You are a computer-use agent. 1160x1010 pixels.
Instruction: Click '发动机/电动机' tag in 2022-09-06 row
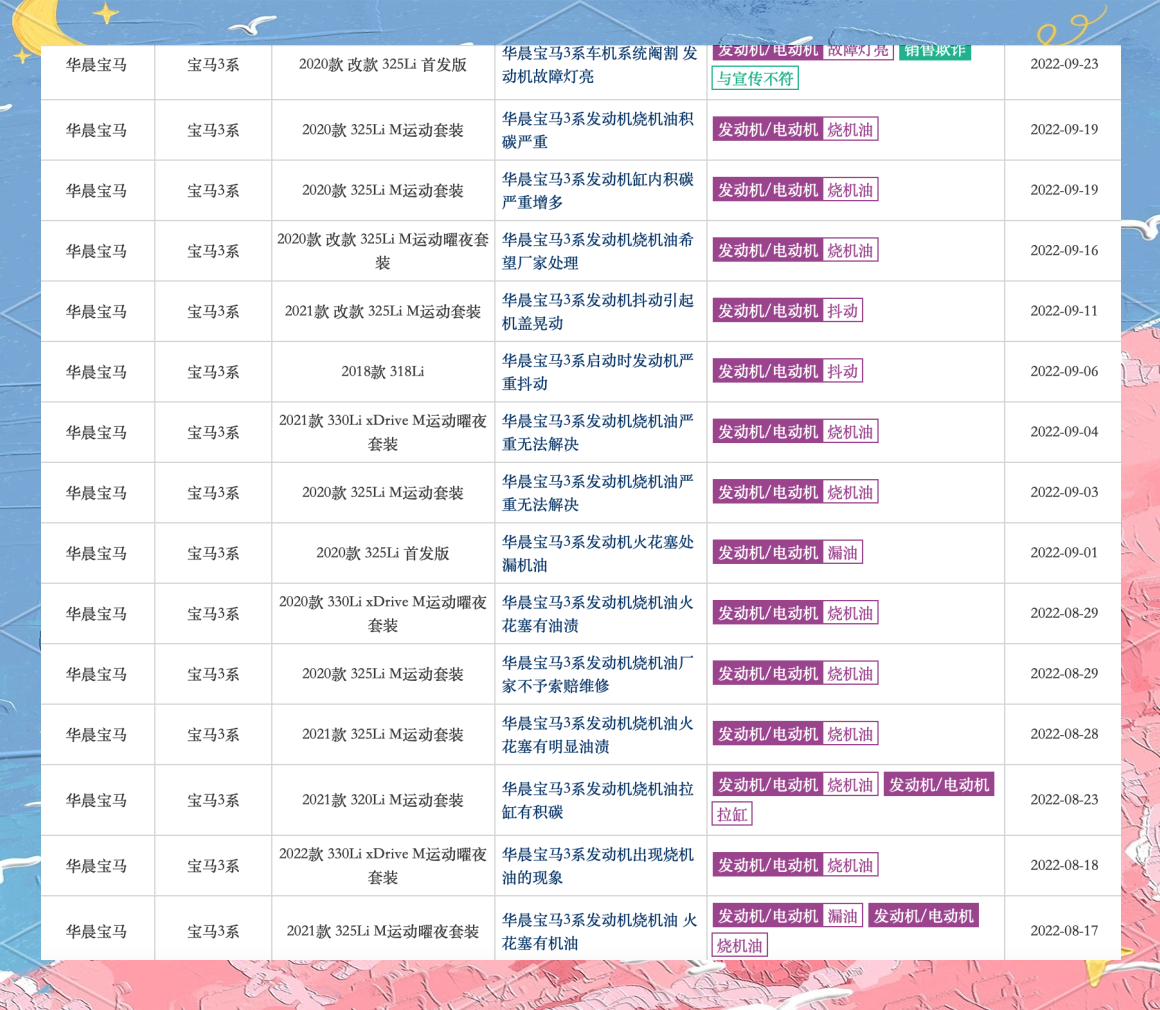coord(768,371)
